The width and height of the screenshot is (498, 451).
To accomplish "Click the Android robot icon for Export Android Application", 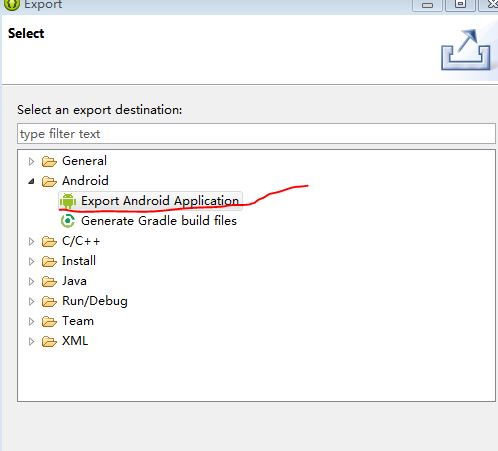I will [68, 201].
